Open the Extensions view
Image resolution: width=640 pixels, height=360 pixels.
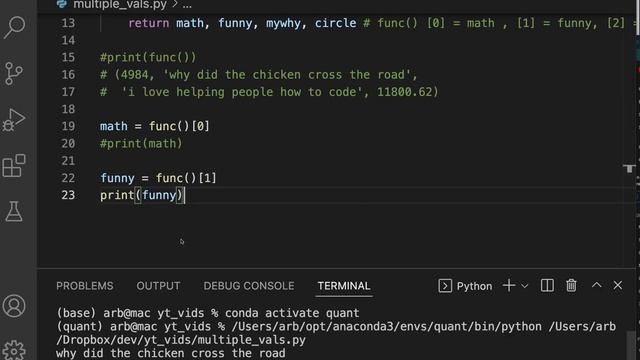[14, 166]
